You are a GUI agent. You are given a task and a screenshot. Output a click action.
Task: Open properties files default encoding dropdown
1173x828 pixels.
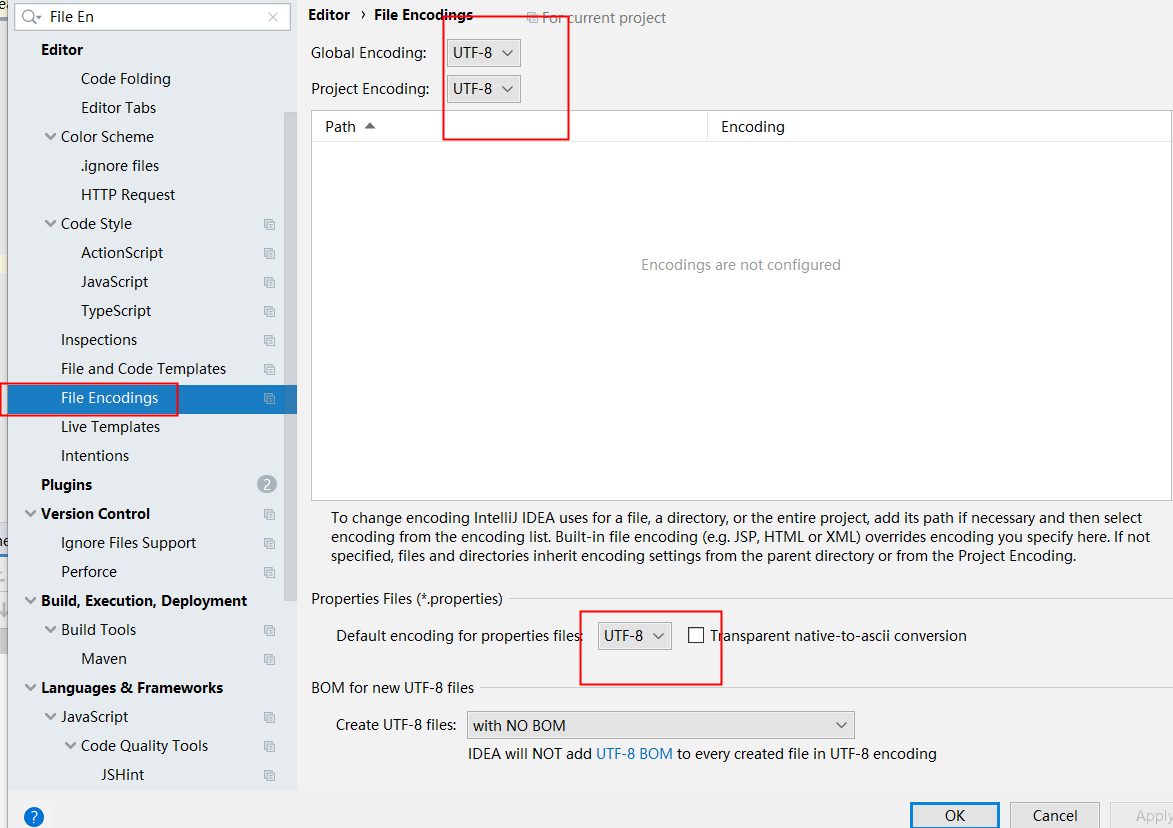634,636
